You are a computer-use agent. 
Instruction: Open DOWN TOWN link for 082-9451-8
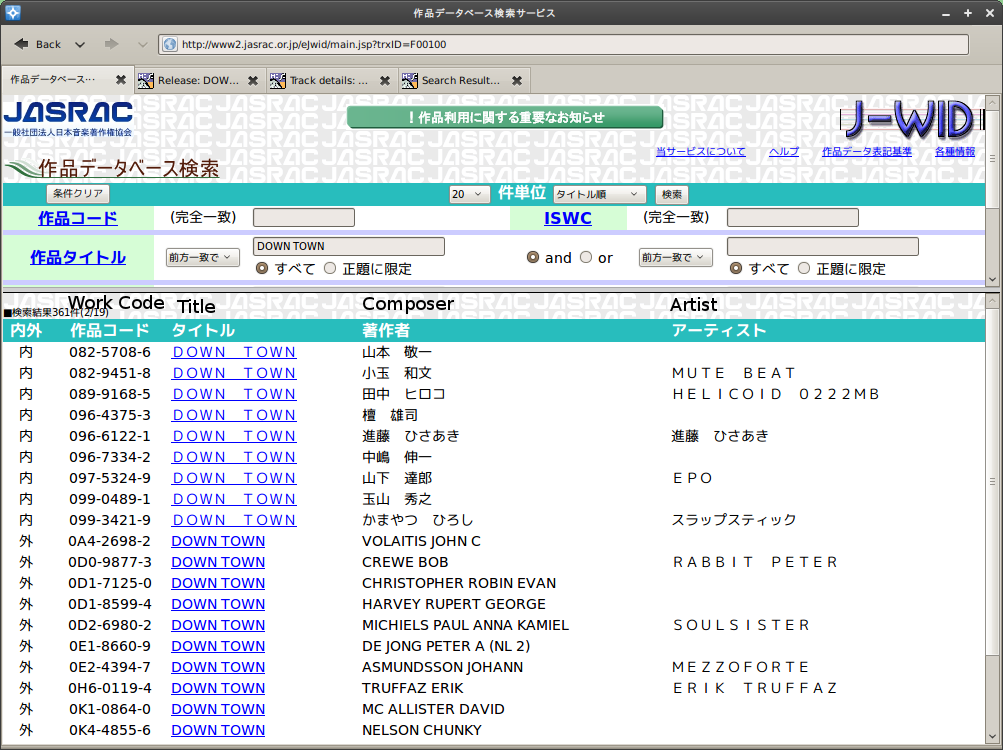click(x=234, y=373)
